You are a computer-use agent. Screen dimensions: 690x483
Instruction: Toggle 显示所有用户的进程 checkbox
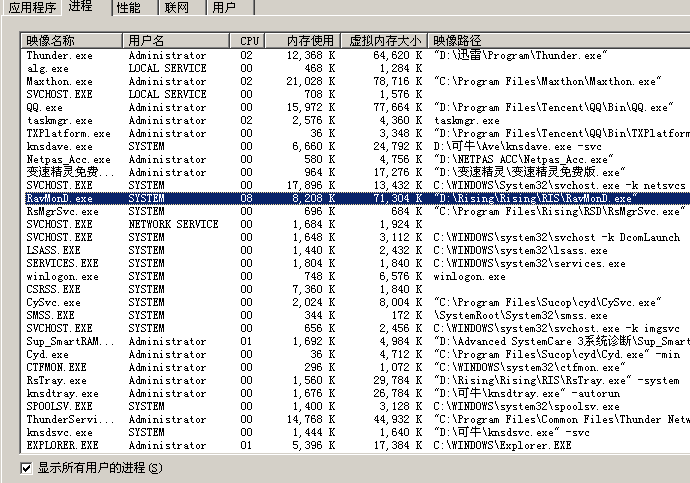tap(26, 468)
